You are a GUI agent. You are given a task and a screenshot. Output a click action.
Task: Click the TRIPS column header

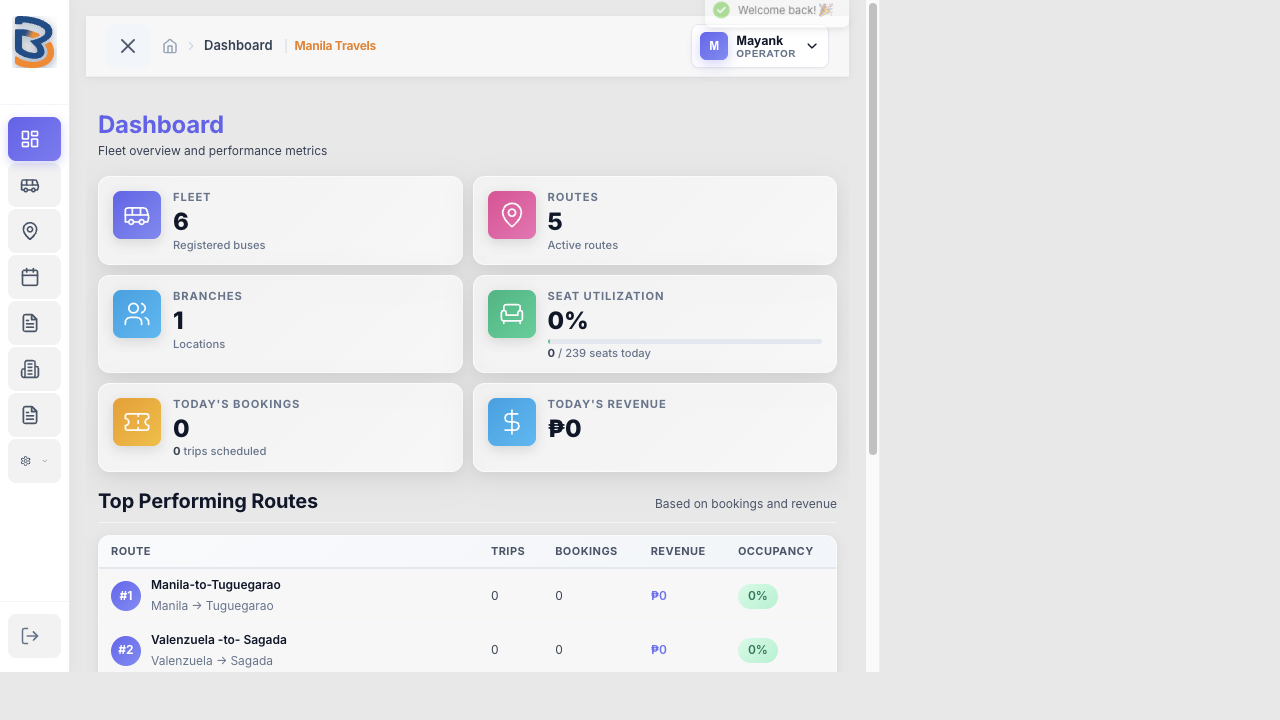(x=508, y=551)
